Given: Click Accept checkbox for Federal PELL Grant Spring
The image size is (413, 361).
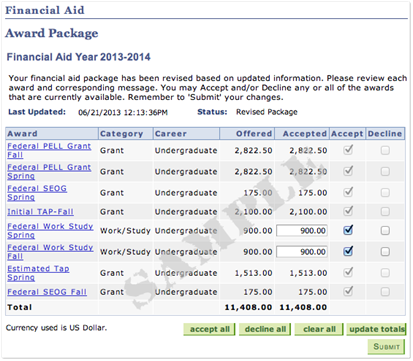Looking at the screenshot, I should (348, 171).
